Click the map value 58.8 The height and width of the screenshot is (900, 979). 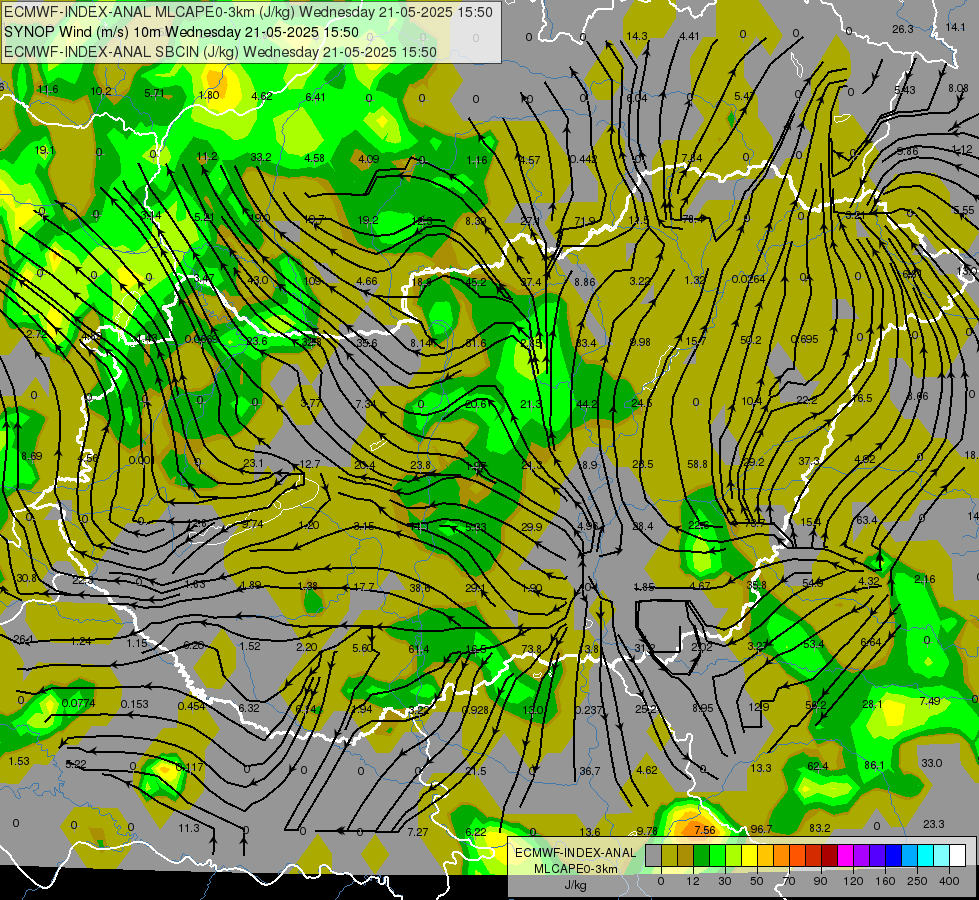coord(697,464)
